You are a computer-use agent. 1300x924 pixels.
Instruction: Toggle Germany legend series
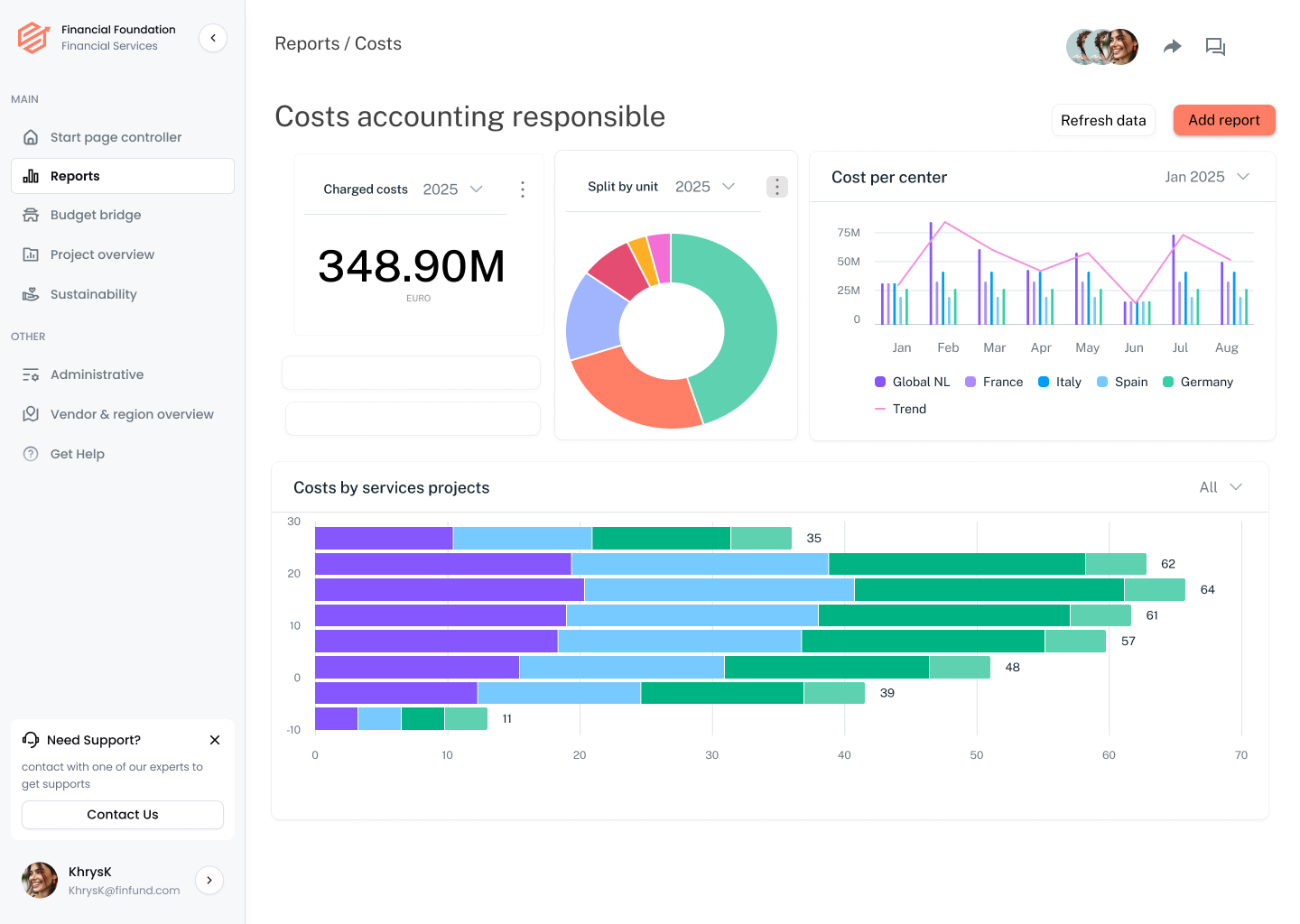[x=1198, y=382]
